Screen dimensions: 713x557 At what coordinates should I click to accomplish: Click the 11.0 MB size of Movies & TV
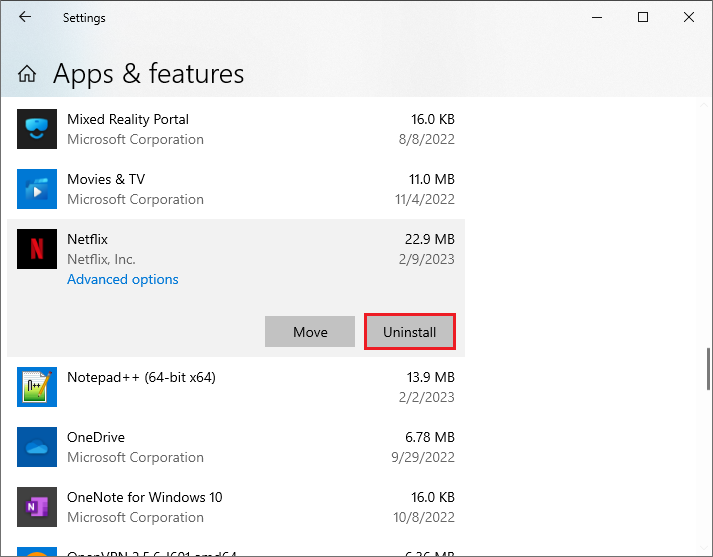(x=432, y=179)
